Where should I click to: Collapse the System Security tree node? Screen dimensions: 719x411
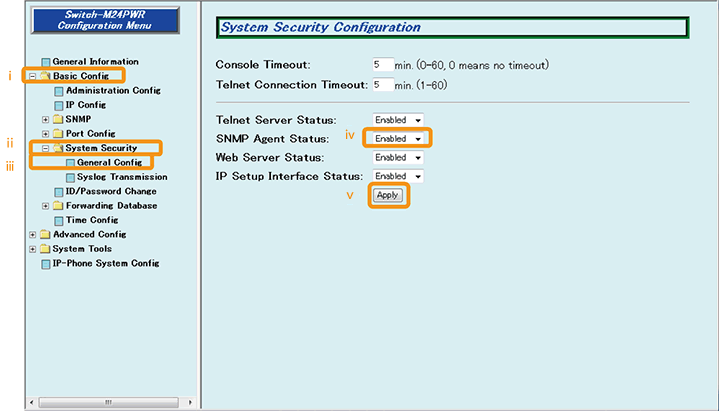tap(45, 148)
